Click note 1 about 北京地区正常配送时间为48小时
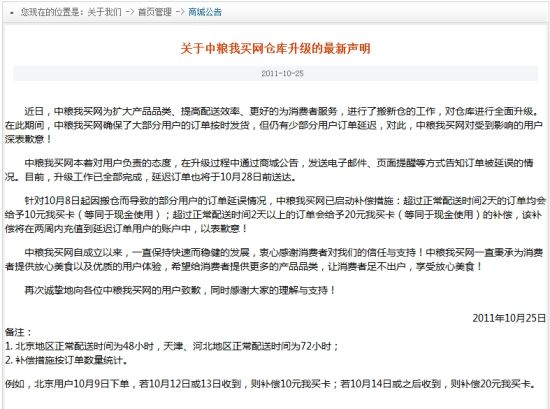 point(172,346)
